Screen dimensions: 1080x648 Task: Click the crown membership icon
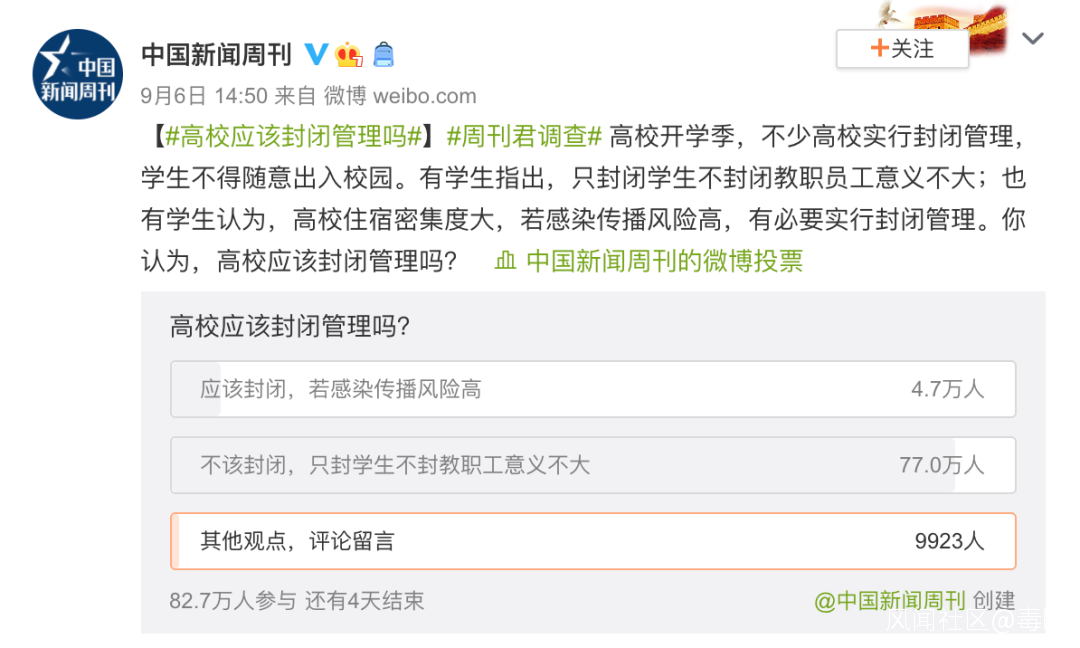349,54
